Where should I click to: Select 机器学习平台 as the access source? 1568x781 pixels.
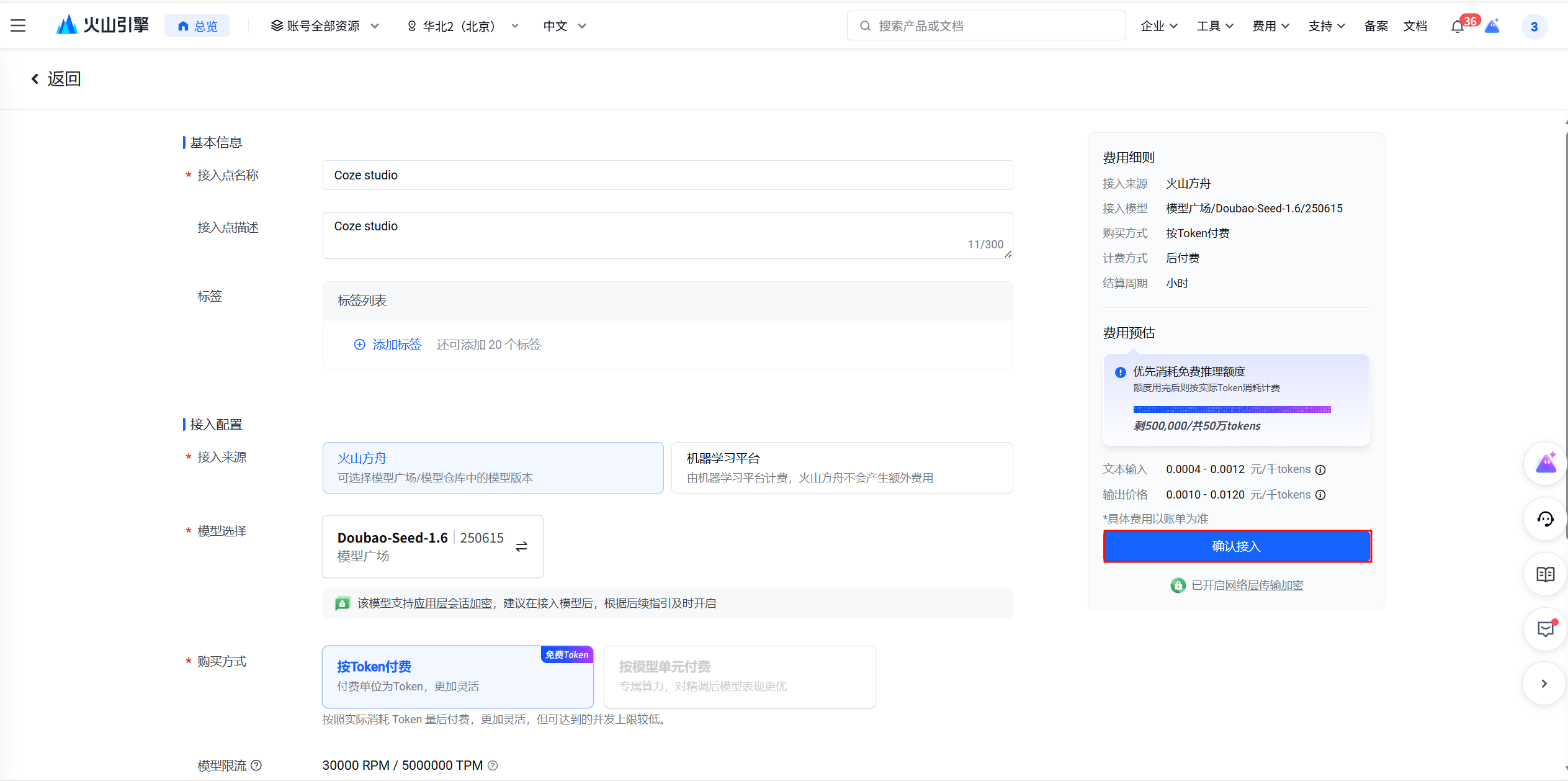coord(841,467)
